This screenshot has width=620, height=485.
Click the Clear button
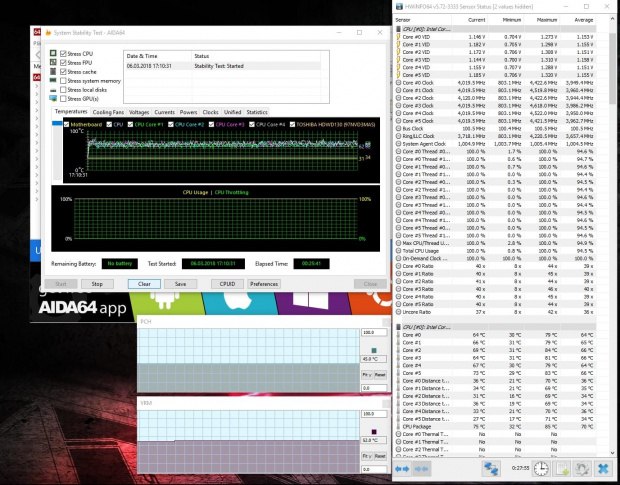(x=144, y=284)
